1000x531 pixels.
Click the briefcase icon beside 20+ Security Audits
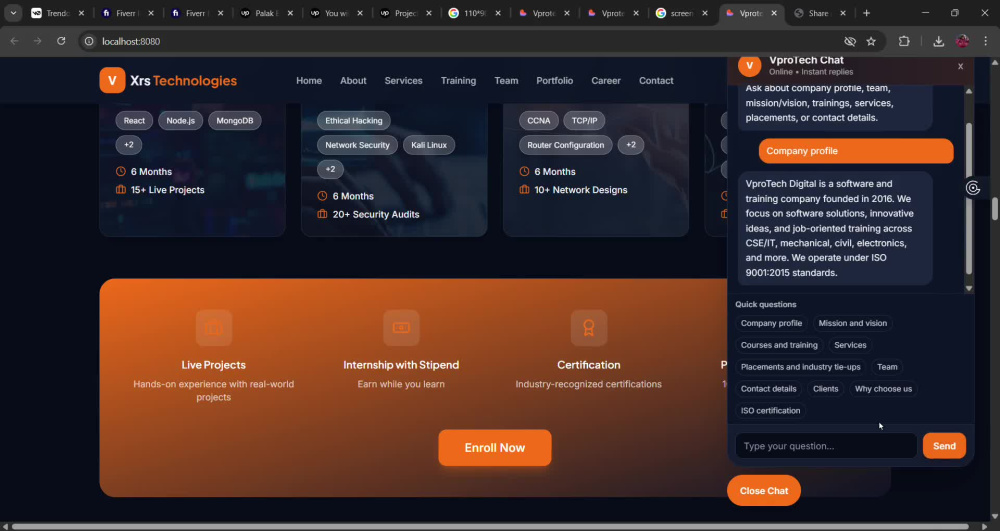click(322, 214)
